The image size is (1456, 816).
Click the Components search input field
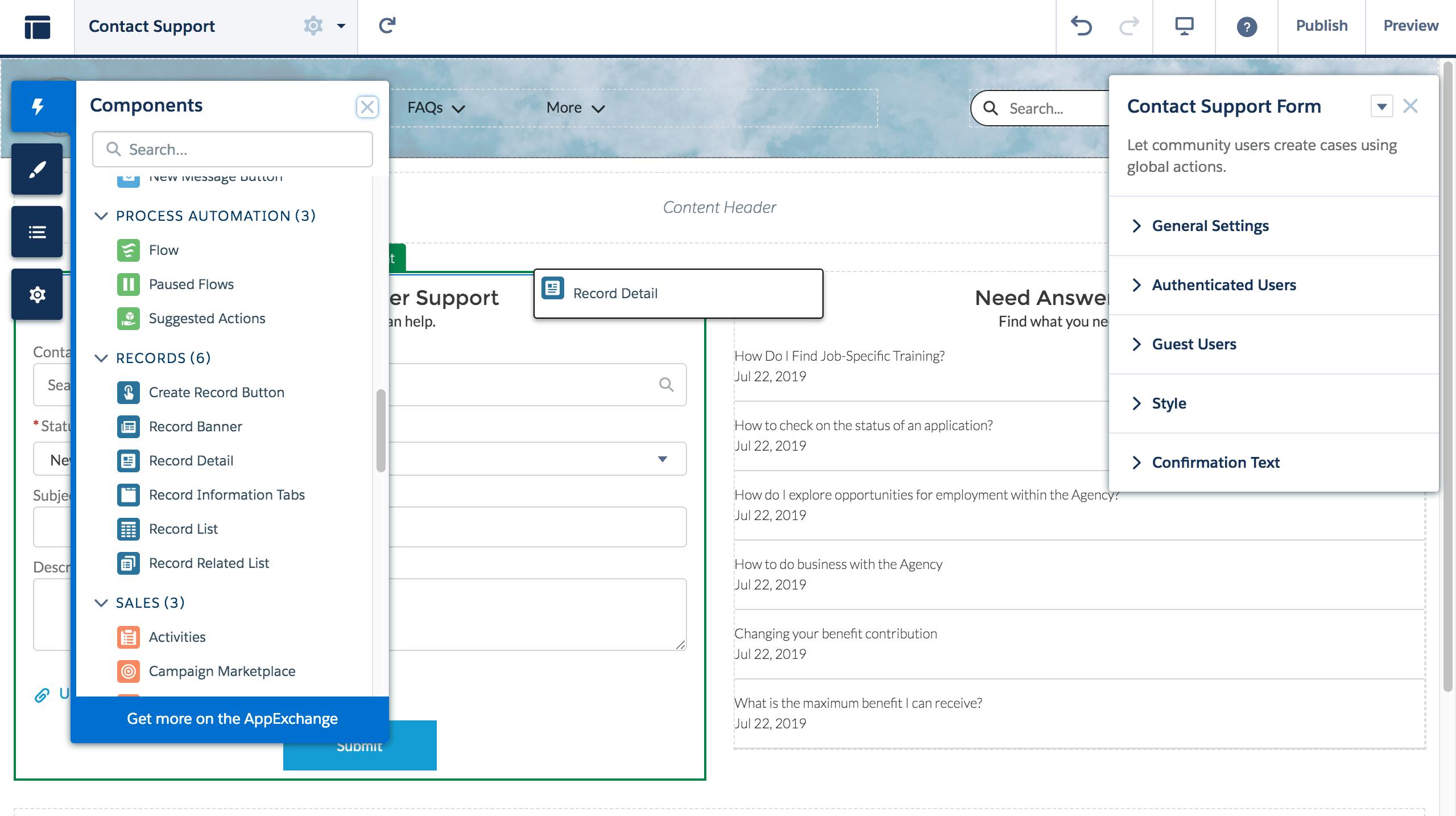[x=232, y=150]
